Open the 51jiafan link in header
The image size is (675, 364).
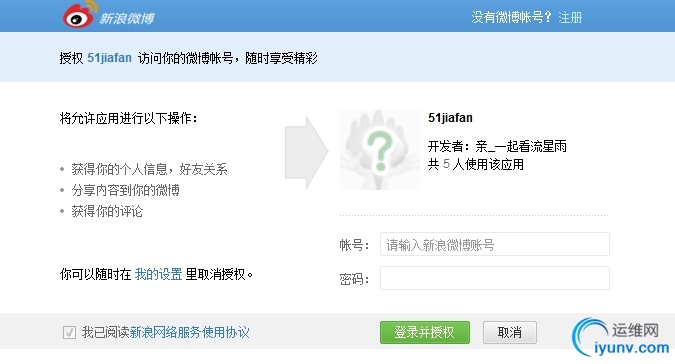[x=109, y=58]
